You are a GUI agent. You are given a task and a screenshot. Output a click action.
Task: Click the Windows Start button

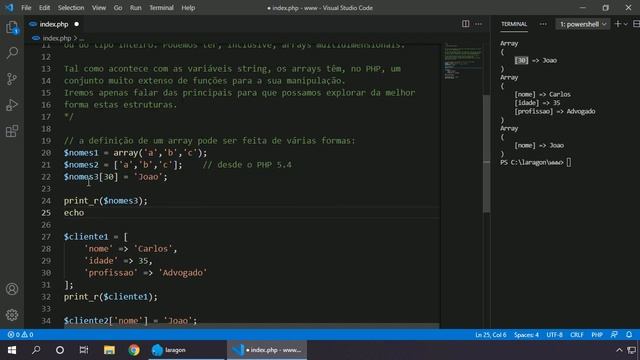pyautogui.click(x=12, y=350)
